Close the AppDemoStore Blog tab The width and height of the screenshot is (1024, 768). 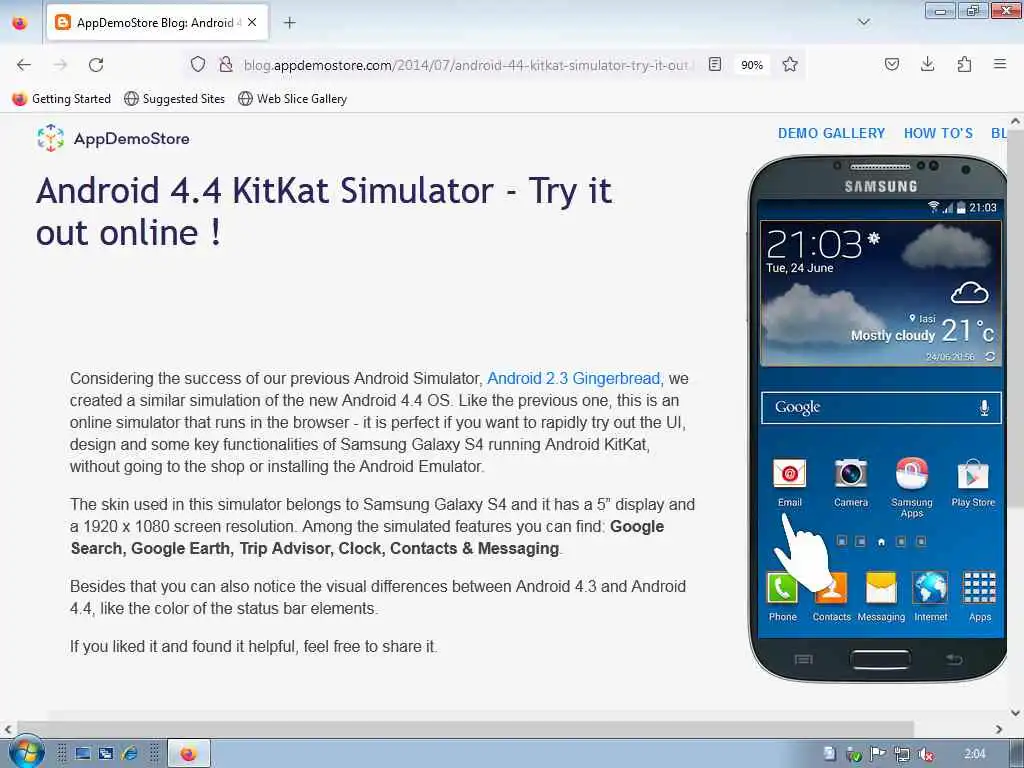(252, 22)
